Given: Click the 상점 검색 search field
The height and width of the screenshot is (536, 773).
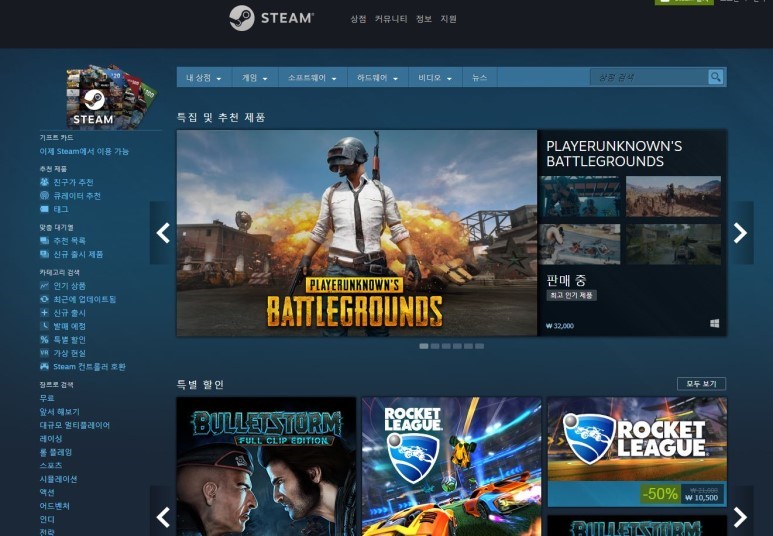Looking at the screenshot, I should click(x=649, y=77).
